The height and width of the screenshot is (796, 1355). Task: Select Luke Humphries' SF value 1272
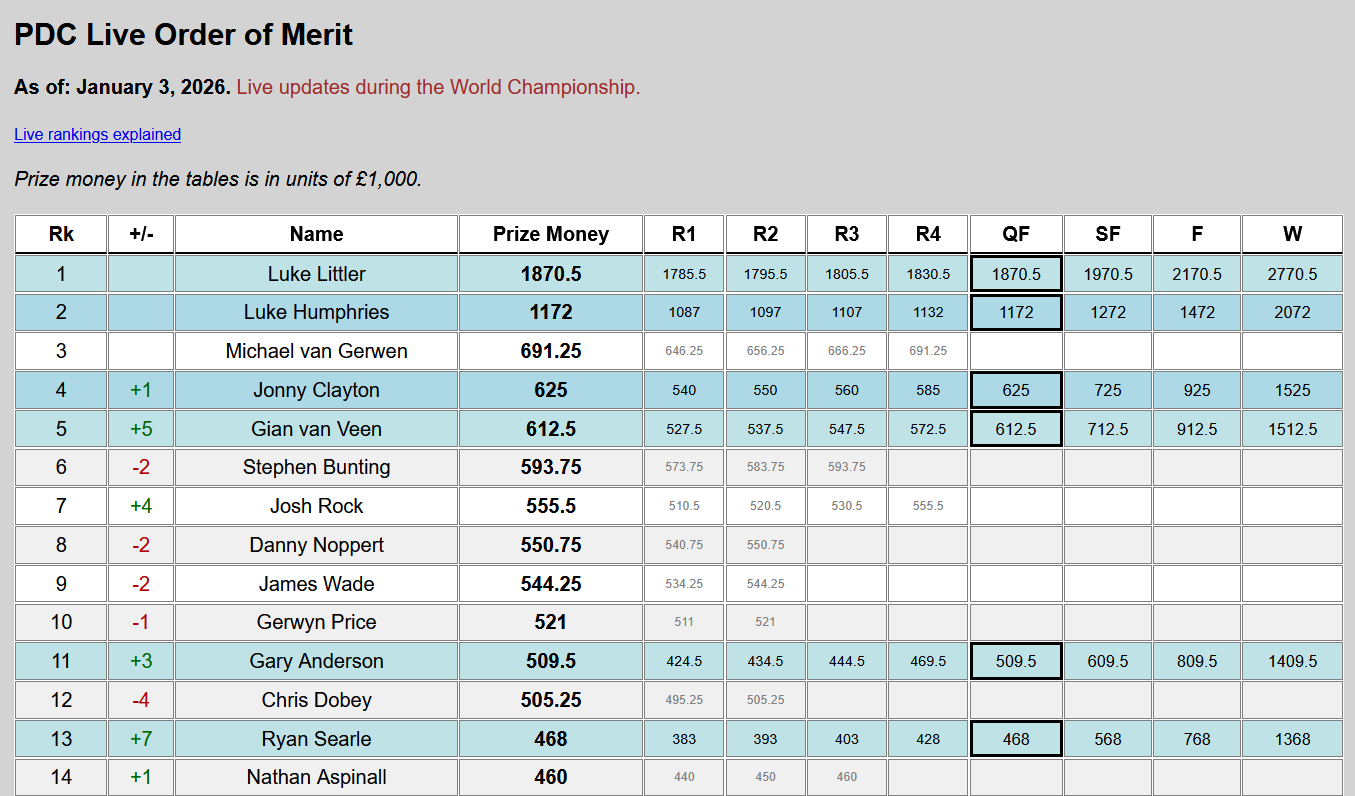coord(1107,312)
